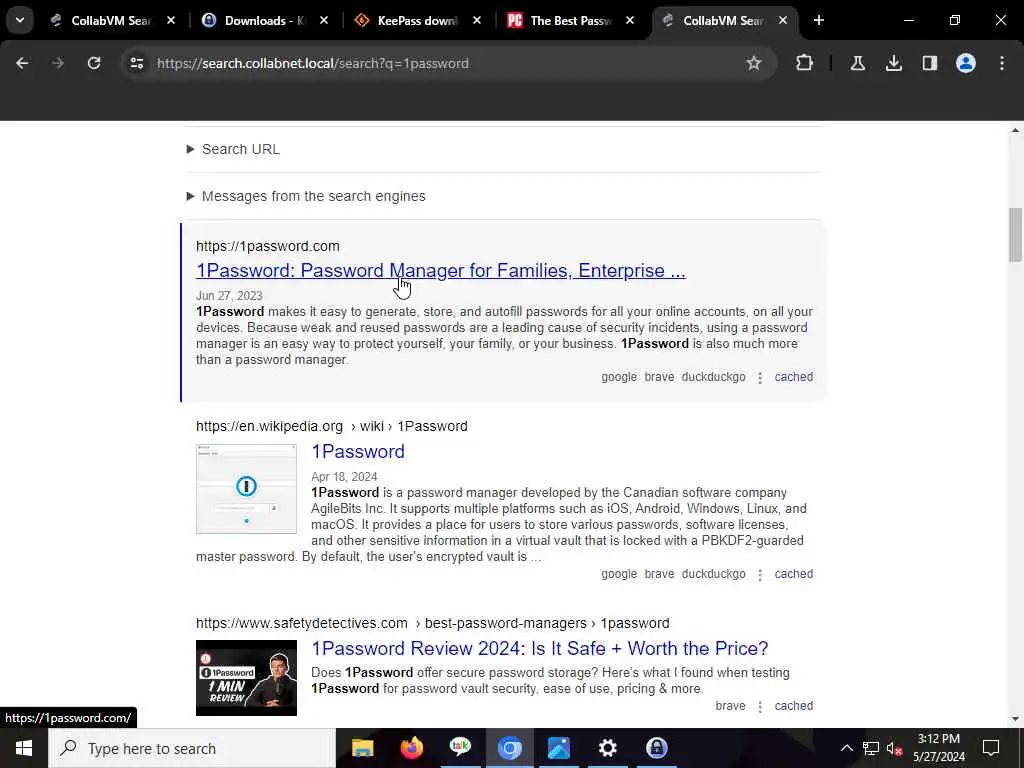The image size is (1024, 768).
Task: Show hidden system tray icons
Action: coord(846,748)
